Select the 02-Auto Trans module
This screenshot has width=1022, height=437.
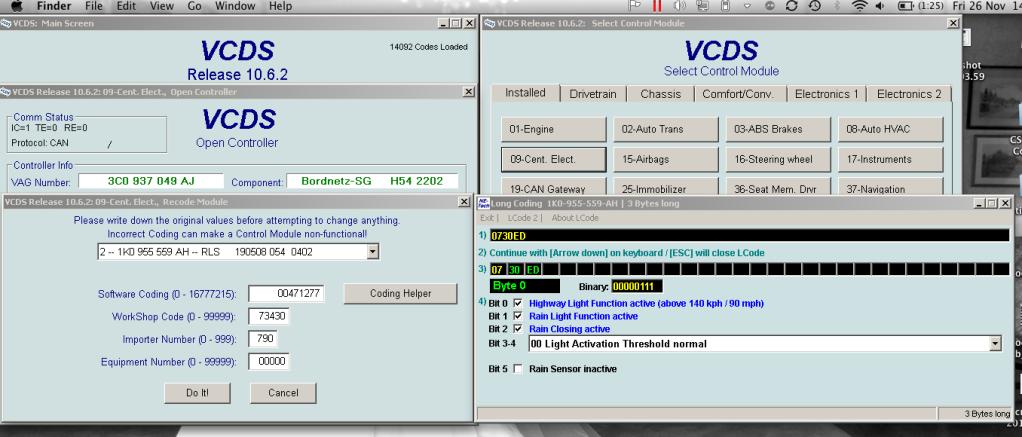[665, 129]
